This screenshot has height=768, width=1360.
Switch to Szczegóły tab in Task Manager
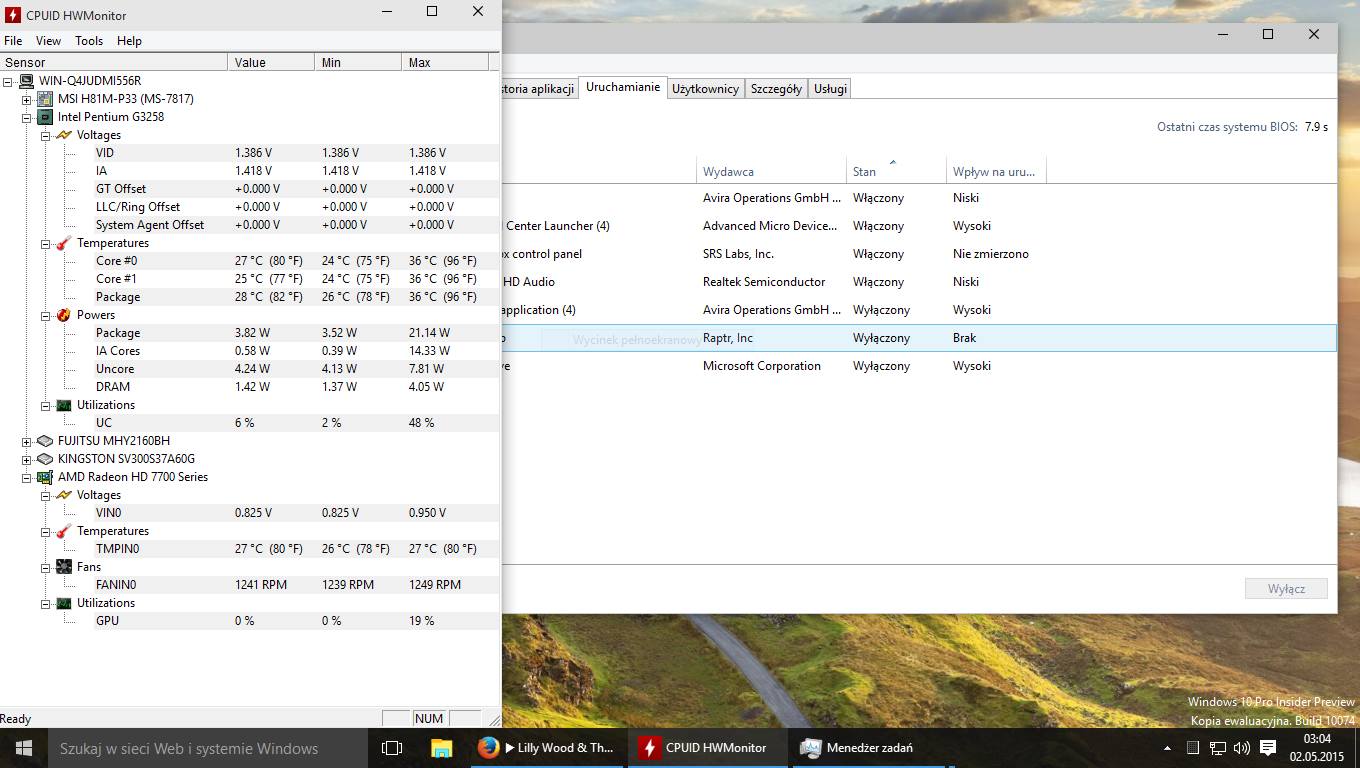click(776, 88)
